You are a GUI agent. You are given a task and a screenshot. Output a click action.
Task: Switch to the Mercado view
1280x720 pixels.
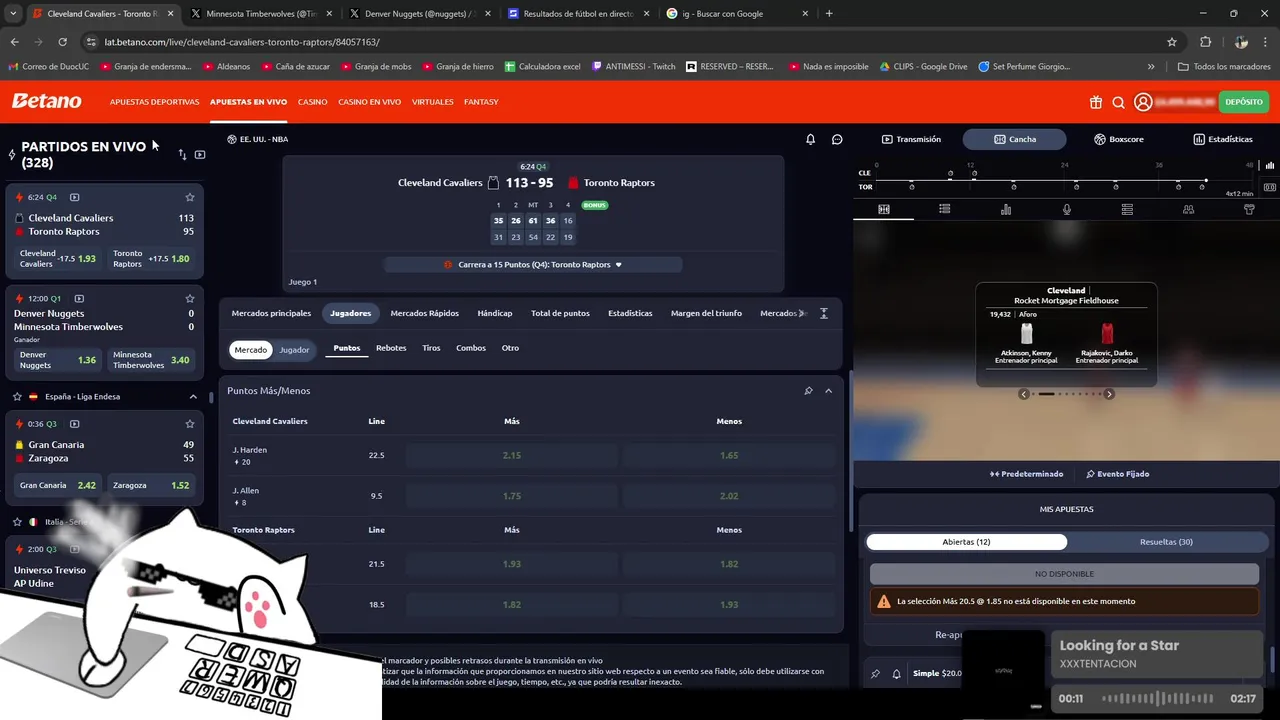tap(251, 350)
